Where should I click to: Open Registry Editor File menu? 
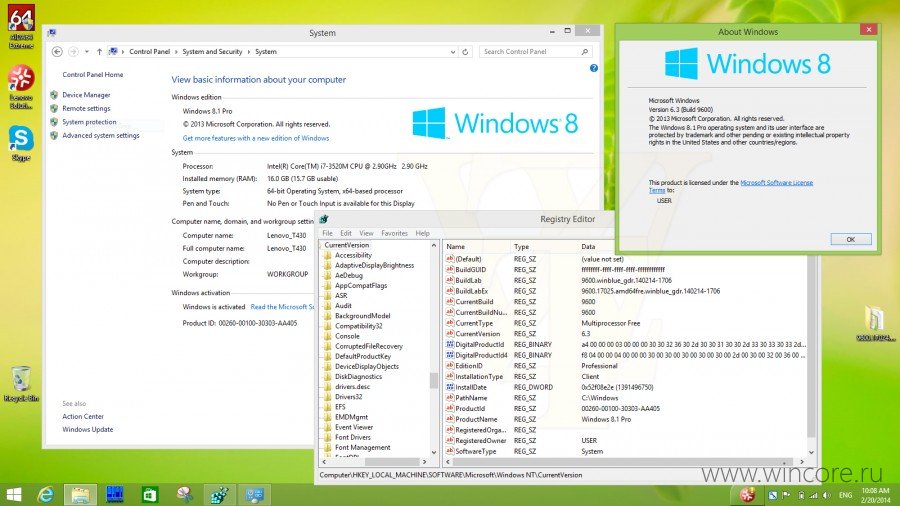pyautogui.click(x=327, y=233)
